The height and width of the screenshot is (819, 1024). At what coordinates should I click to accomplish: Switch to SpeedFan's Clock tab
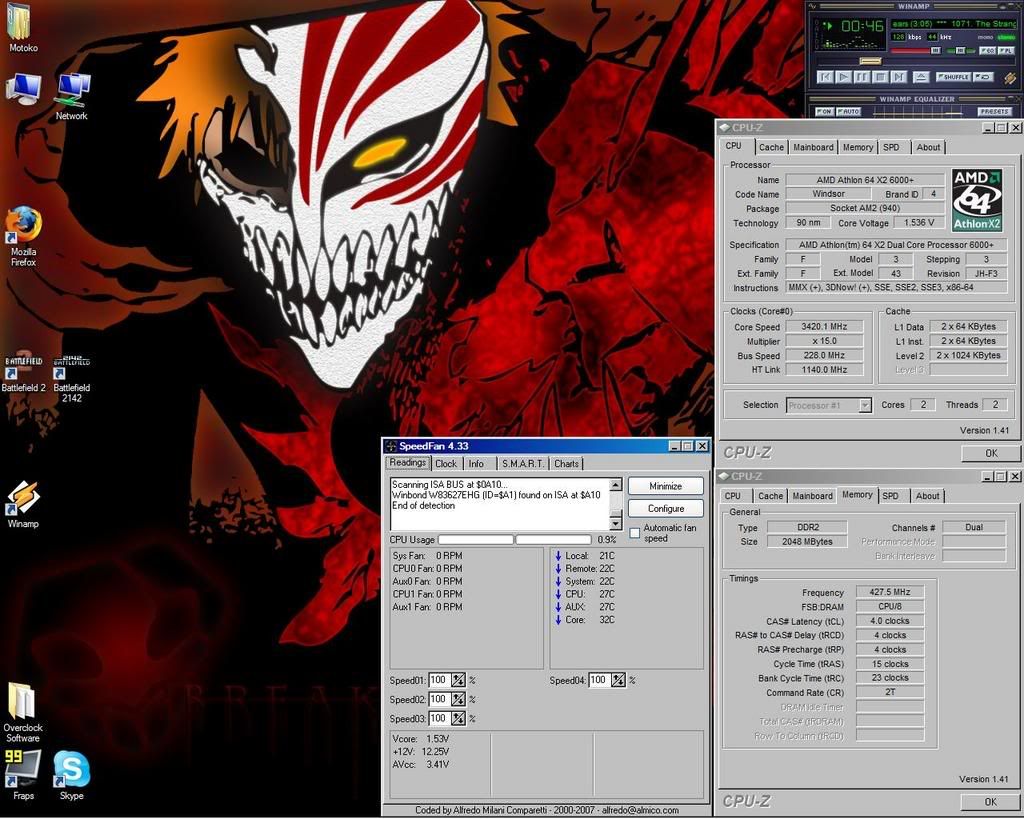446,464
